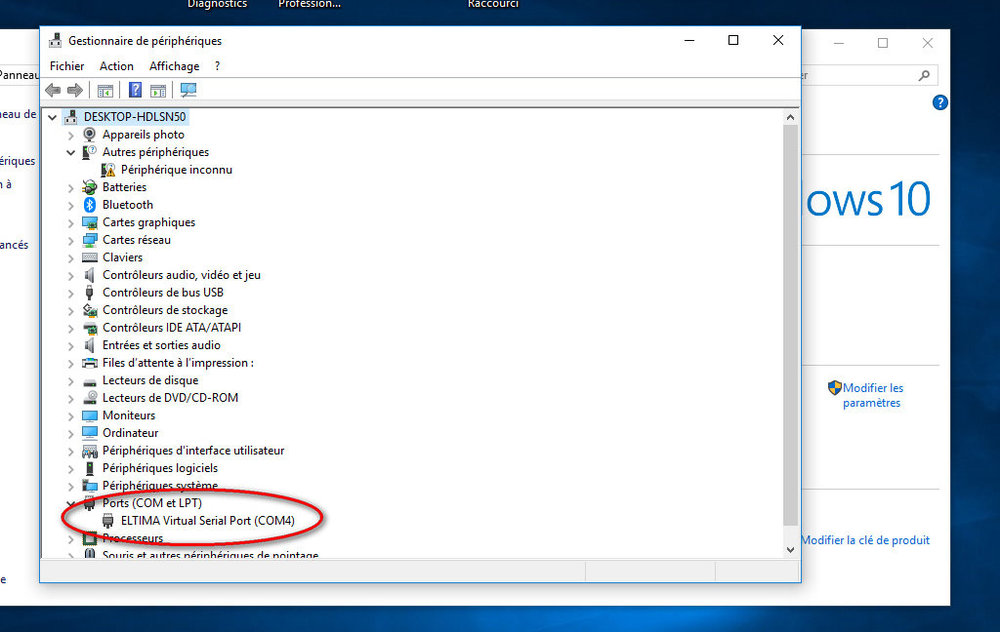Click the device tree vertical scrollbar thumb
The image size is (1000, 632).
(790, 325)
